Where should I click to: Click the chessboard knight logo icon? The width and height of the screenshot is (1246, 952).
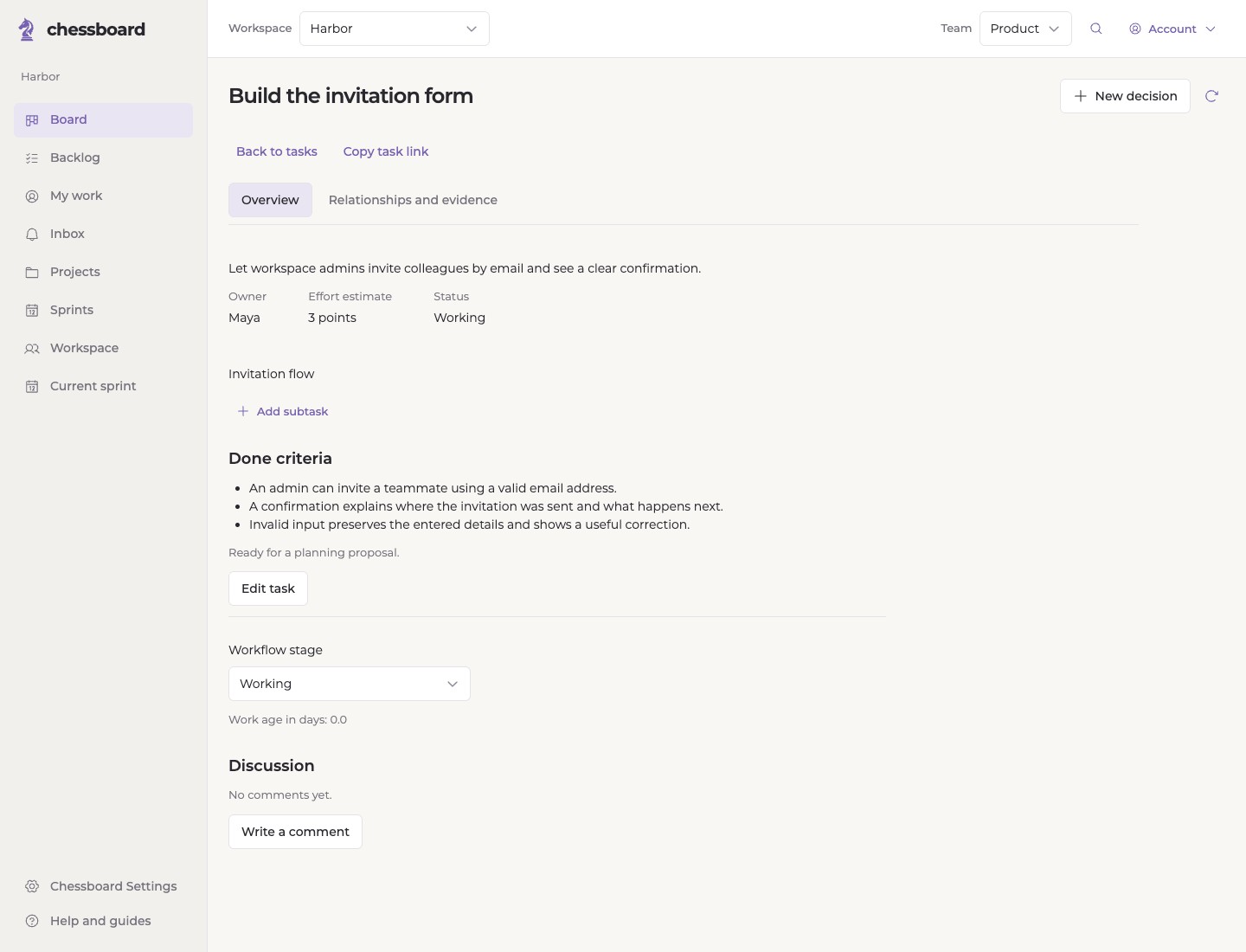tap(27, 29)
